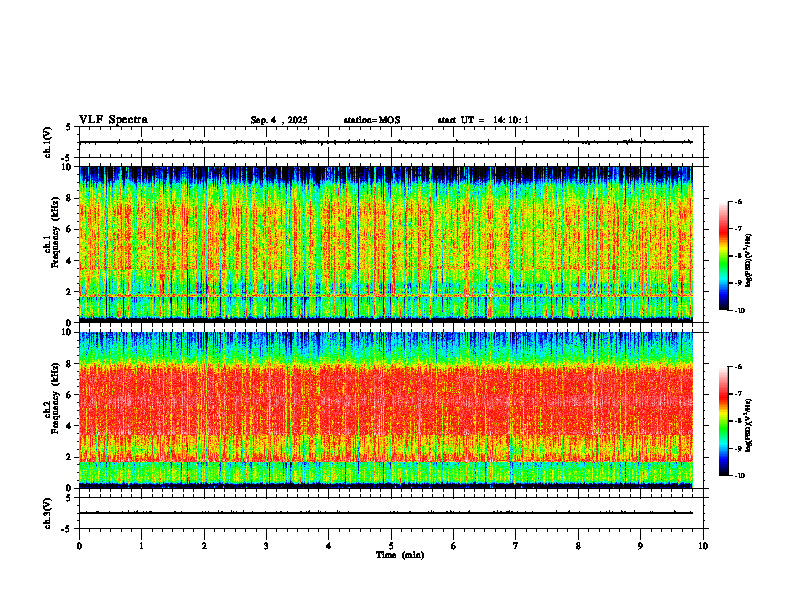Click the "-10" label on ch.1 color scale
The image size is (792, 612).
[740, 311]
